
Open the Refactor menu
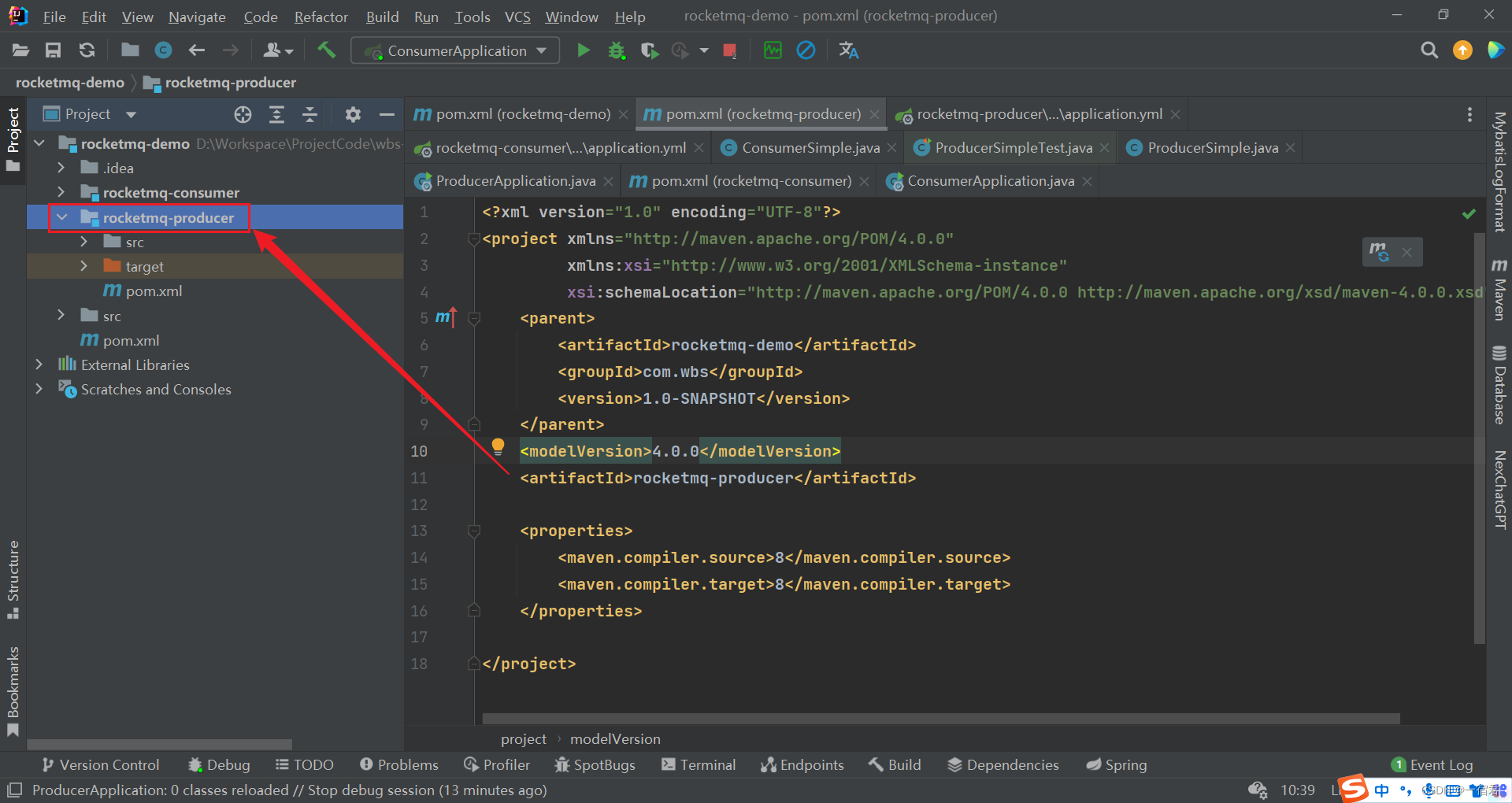tap(321, 17)
